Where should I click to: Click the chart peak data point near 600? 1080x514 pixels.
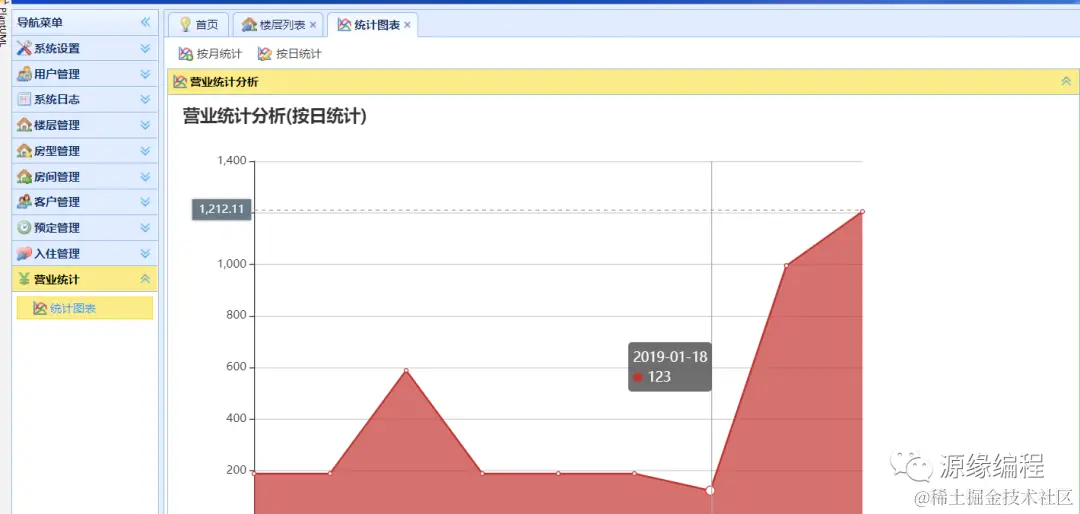pos(406,371)
